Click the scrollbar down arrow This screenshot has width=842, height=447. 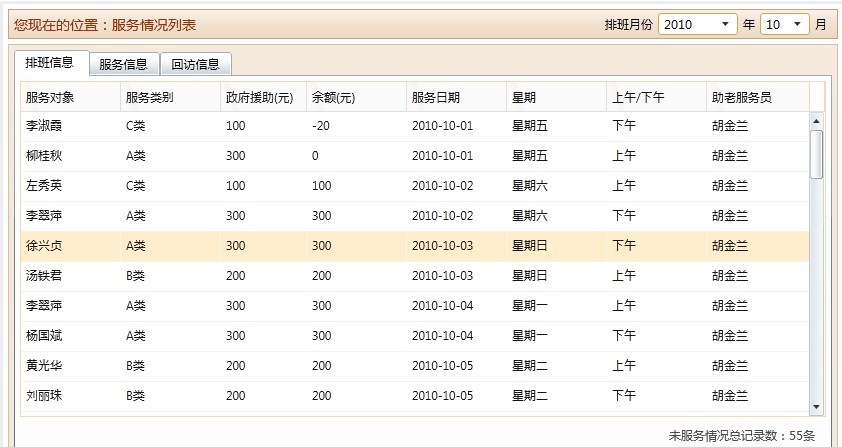816,406
